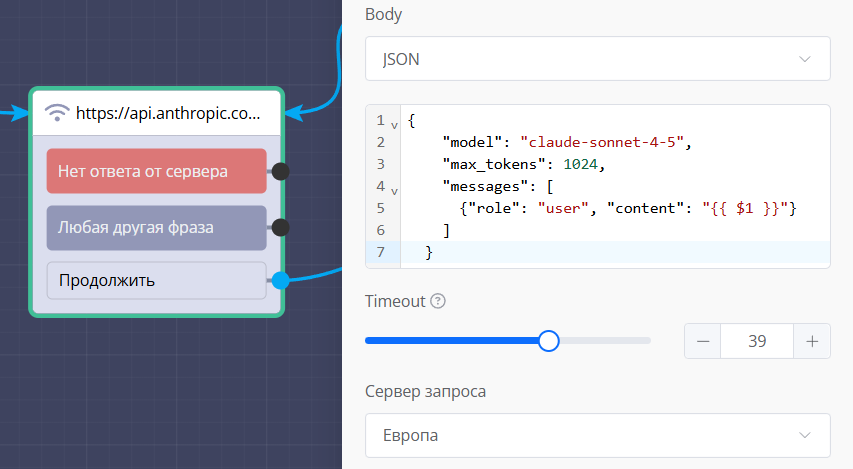The width and height of the screenshot is (853, 469).
Task: Click the model name line in JSON editor
Action: (x=567, y=142)
